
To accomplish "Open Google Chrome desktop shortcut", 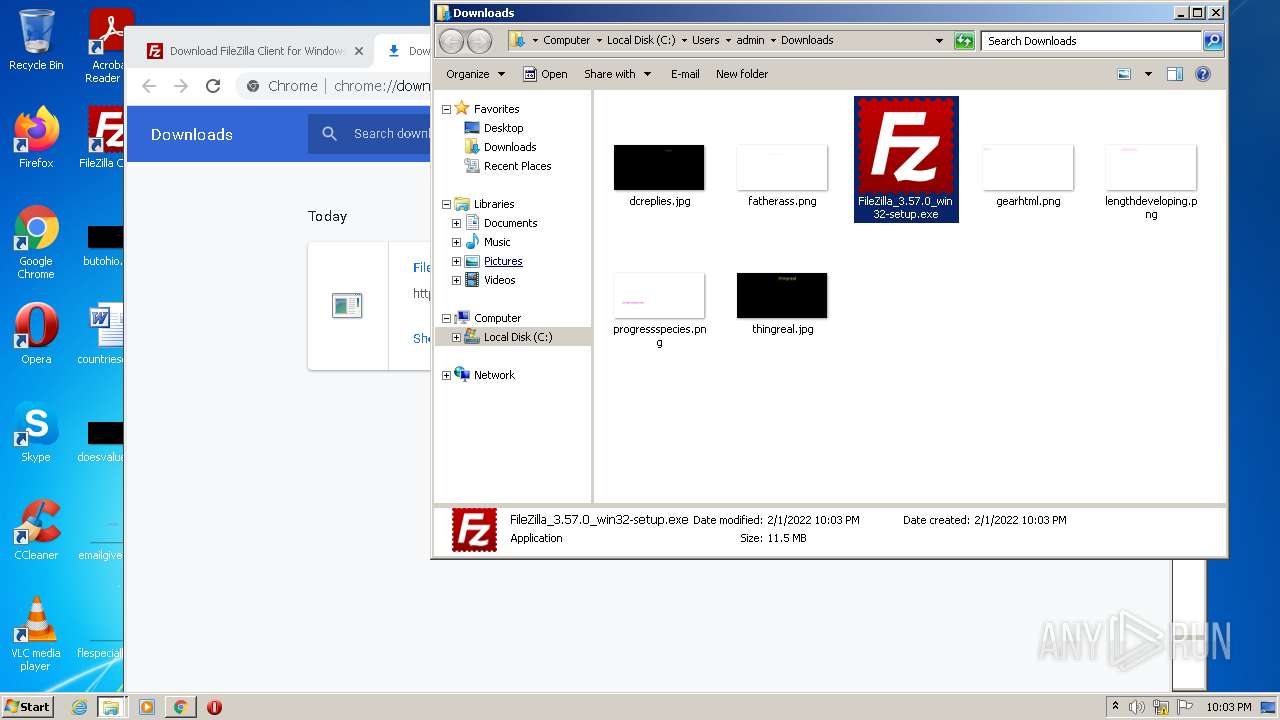I will click(36, 242).
